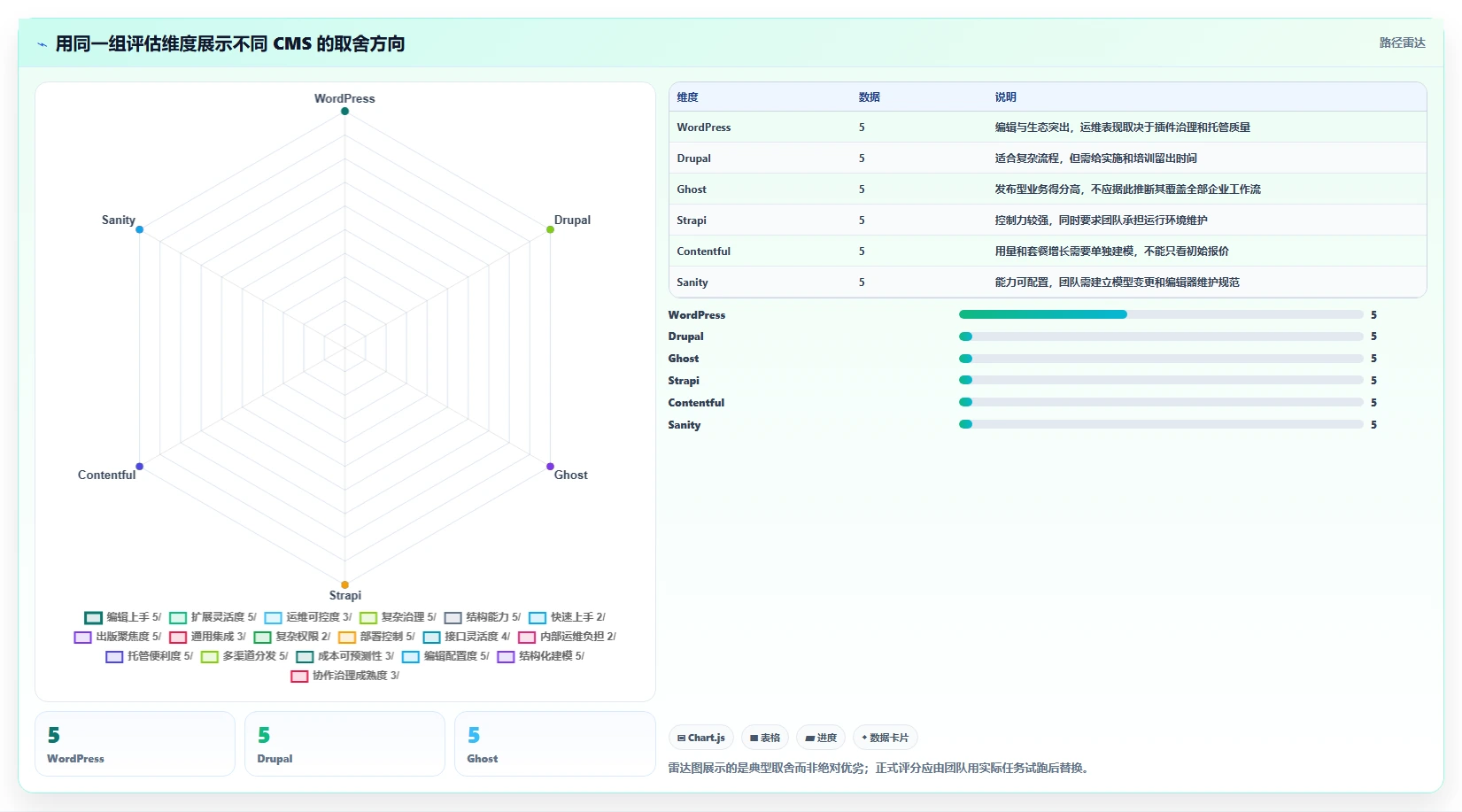The width and height of the screenshot is (1462, 812).
Task: Toggle the 复杂权限 2/ legend series
Action: coord(292,637)
